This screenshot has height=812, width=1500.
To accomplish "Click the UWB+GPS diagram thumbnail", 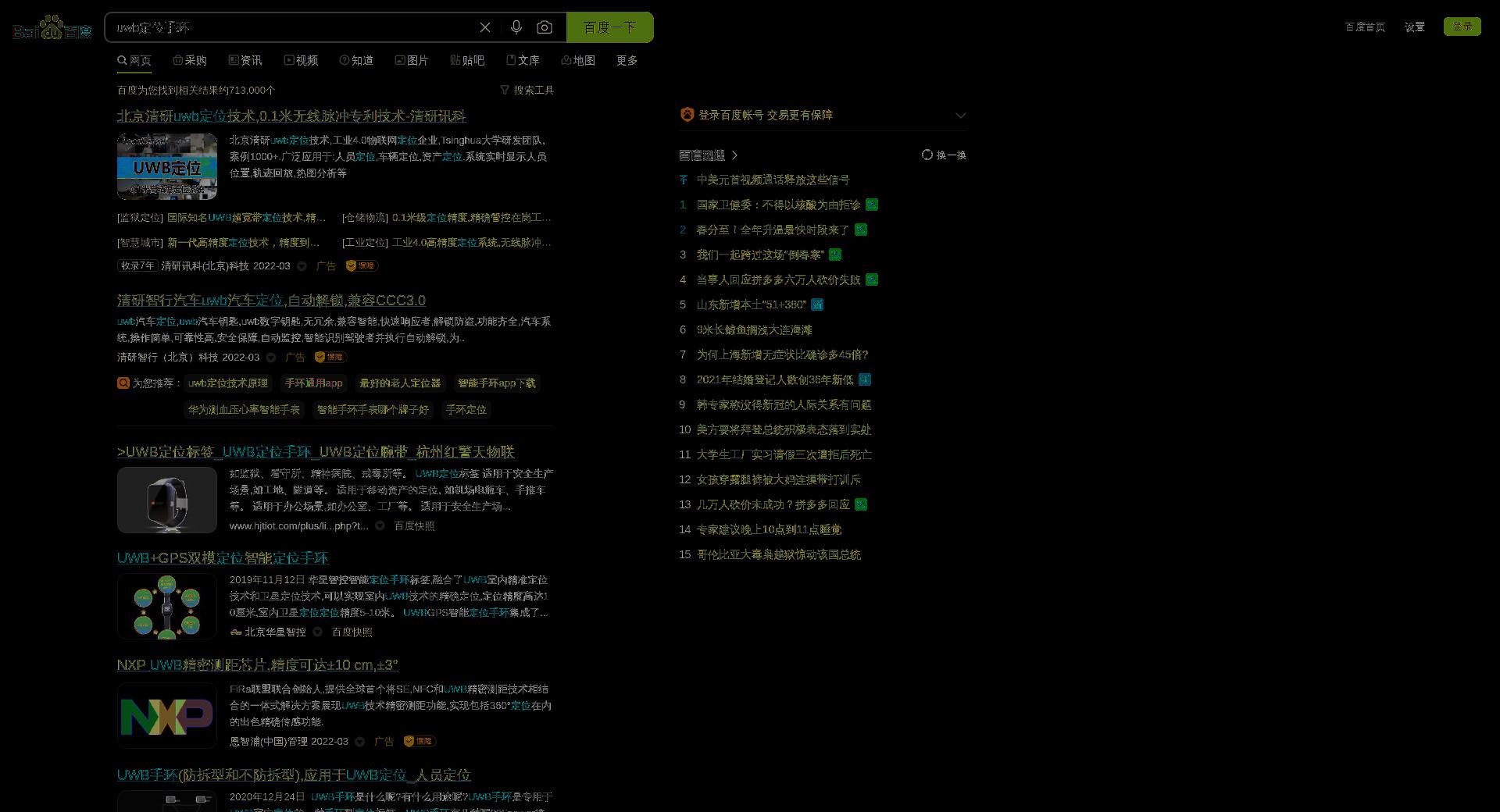I will (x=167, y=606).
